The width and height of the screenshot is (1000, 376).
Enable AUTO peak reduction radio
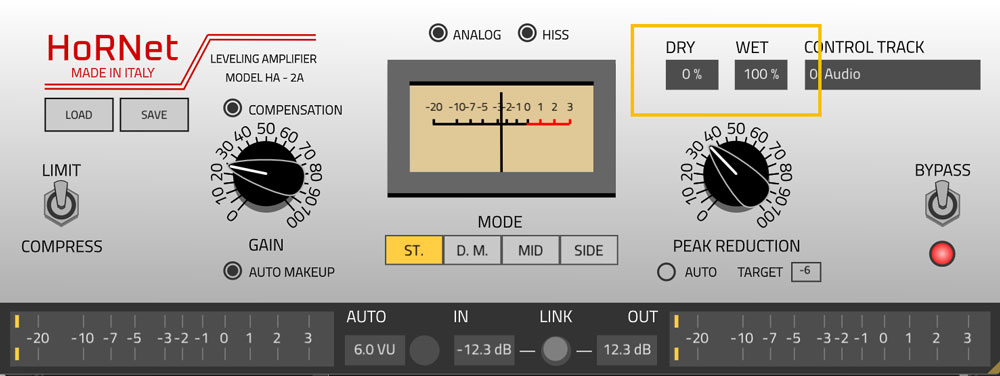(666, 272)
